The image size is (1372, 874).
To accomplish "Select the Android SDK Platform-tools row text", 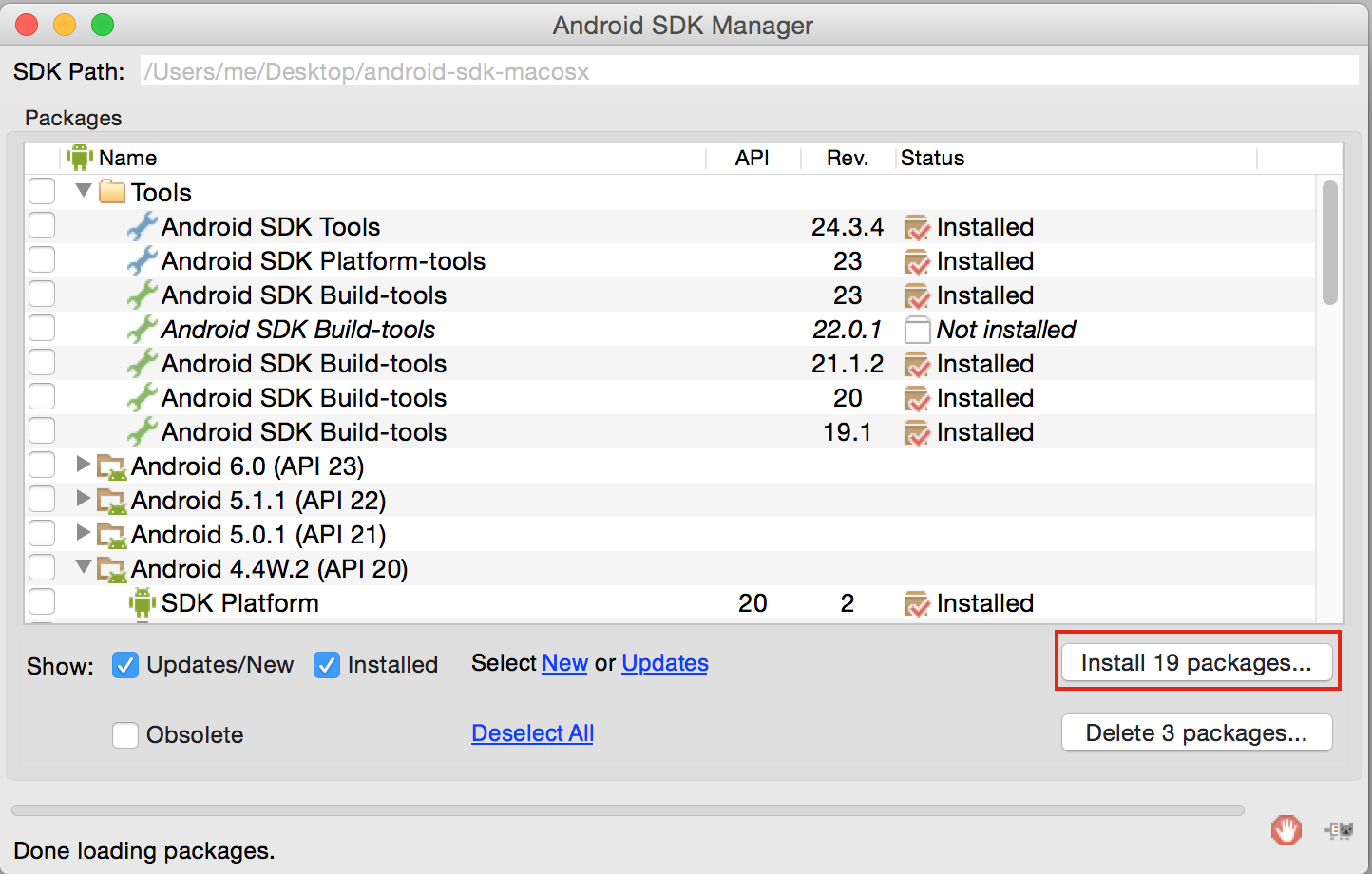I will [x=323, y=261].
